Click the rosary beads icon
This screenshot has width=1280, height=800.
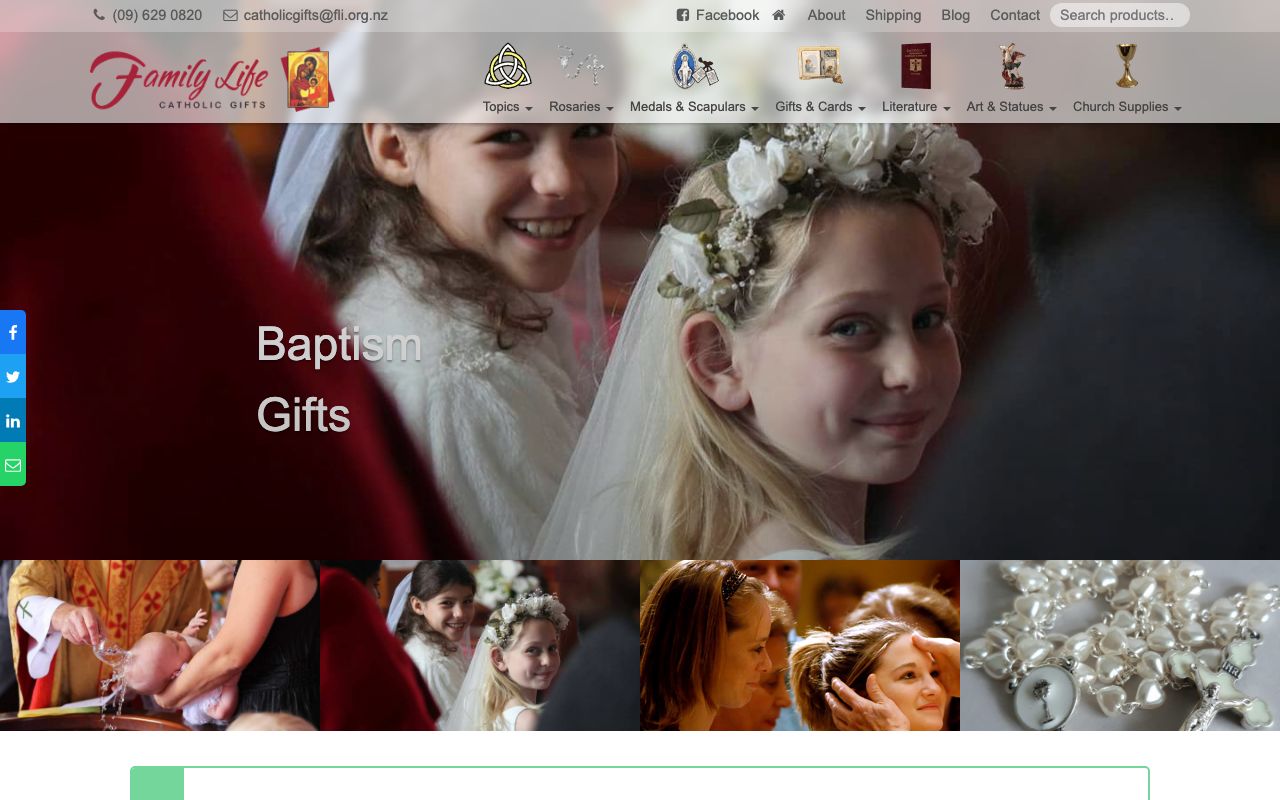point(581,66)
